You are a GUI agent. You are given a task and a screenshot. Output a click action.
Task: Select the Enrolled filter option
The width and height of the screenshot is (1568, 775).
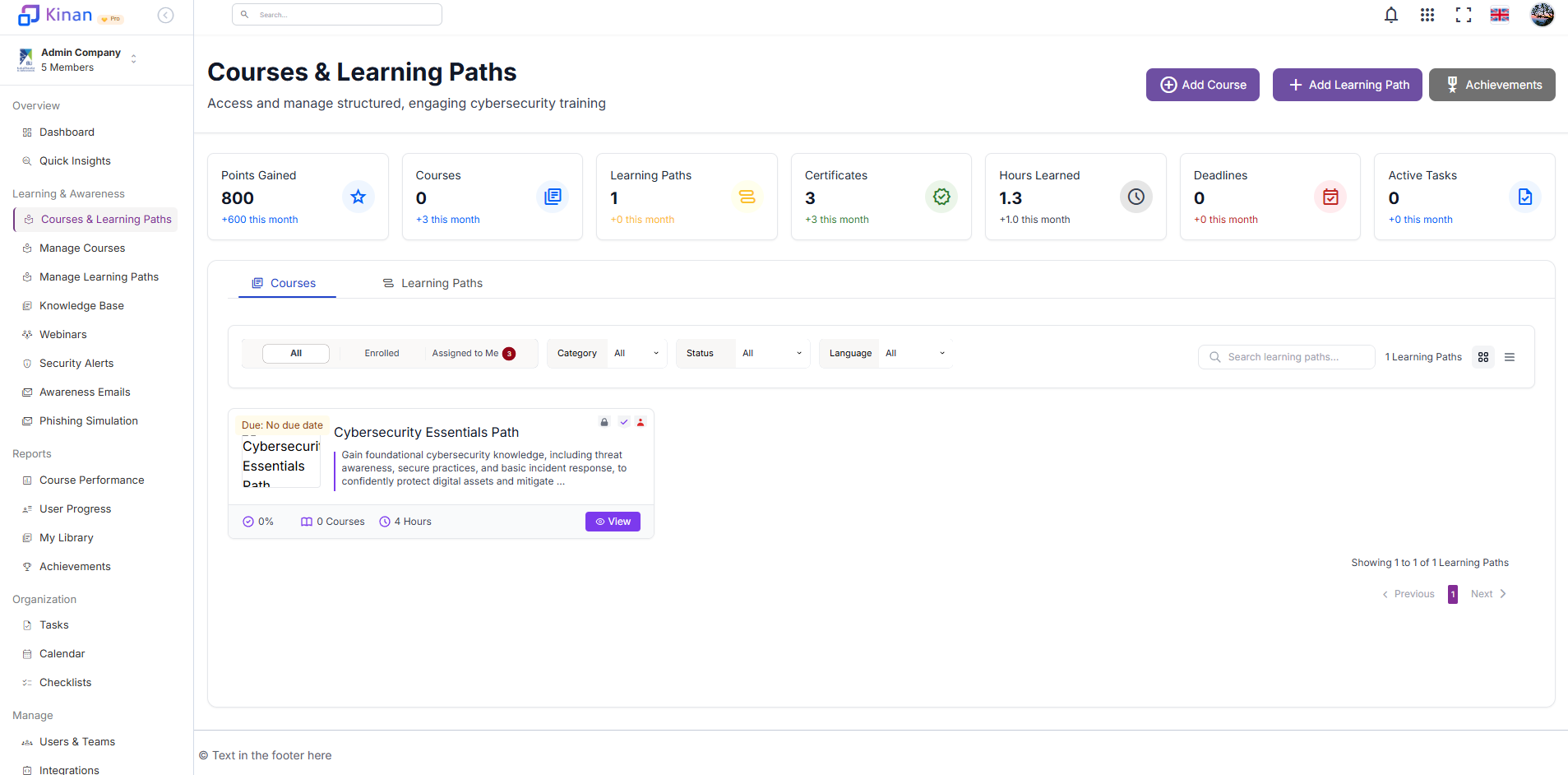click(382, 353)
